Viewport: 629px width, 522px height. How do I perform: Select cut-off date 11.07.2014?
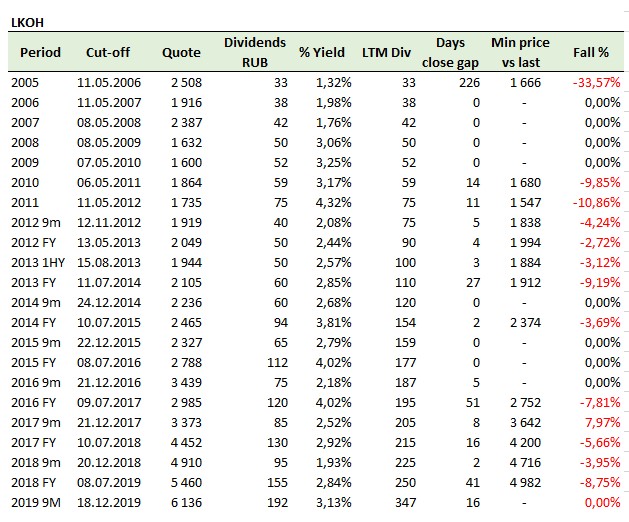point(109,283)
